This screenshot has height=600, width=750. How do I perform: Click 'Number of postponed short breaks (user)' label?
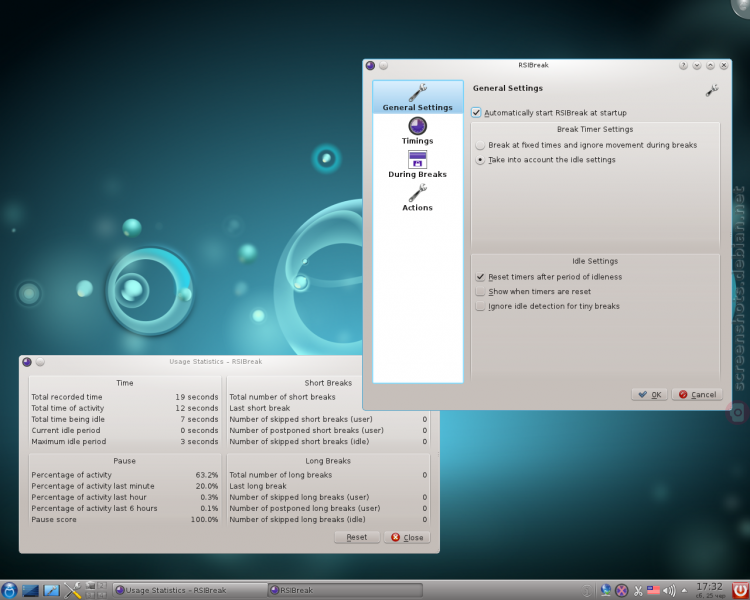pyautogui.click(x=307, y=430)
